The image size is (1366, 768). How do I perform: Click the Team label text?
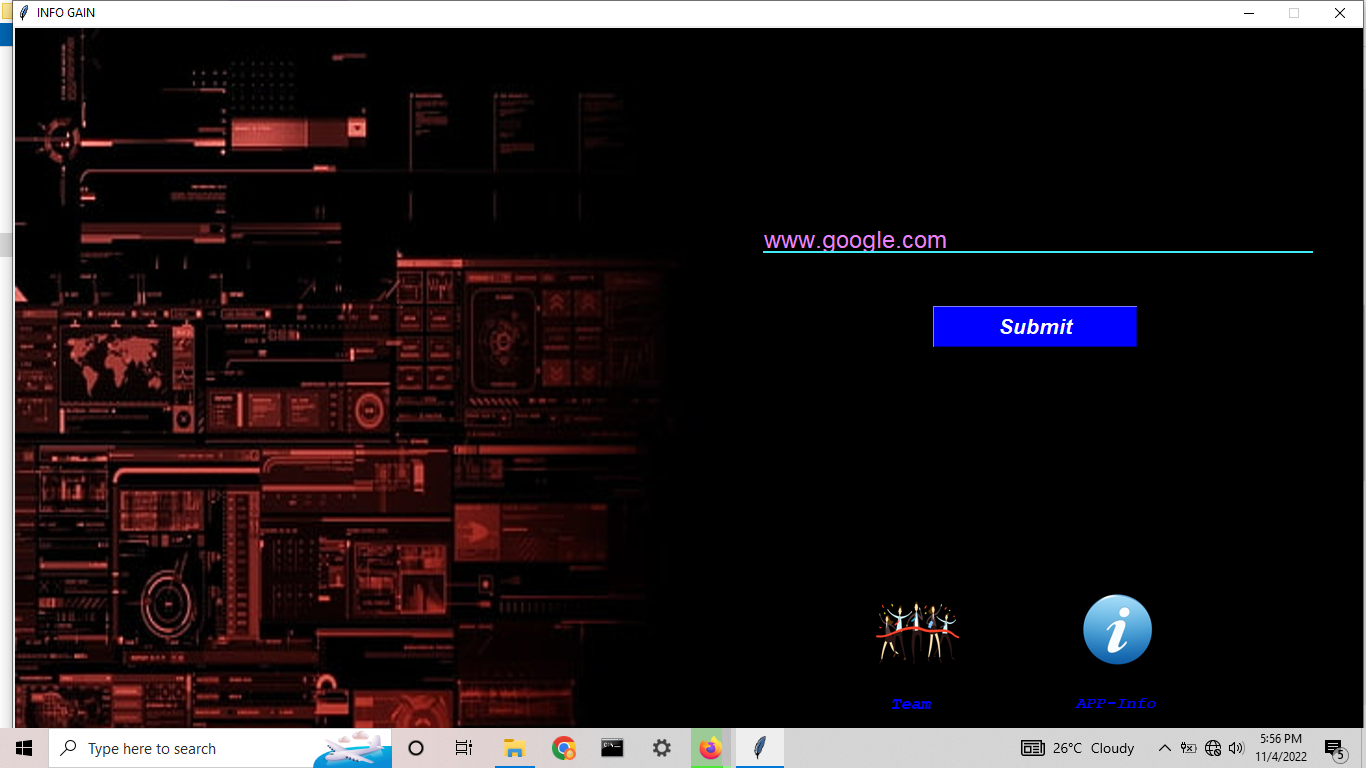tap(911, 705)
